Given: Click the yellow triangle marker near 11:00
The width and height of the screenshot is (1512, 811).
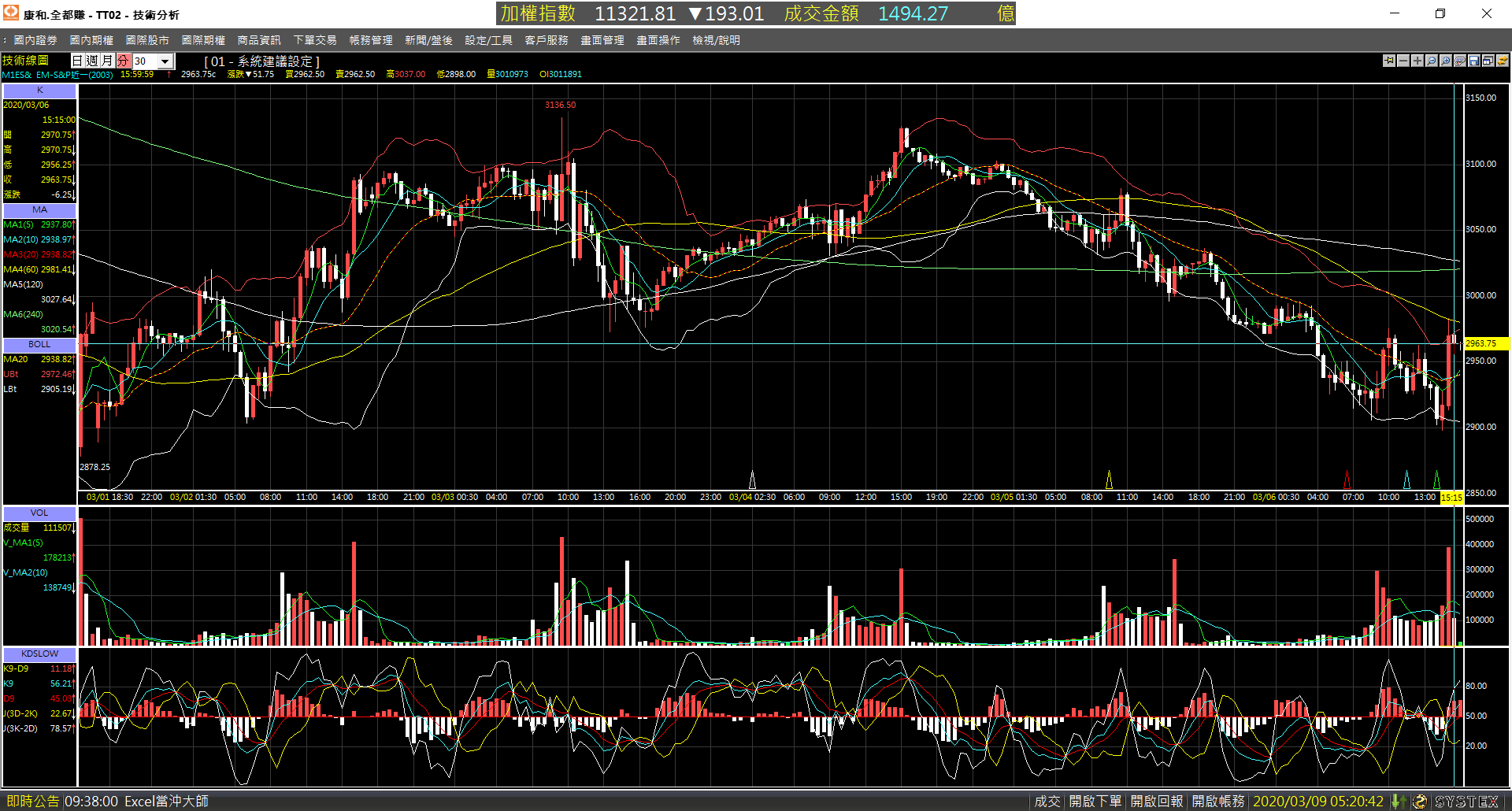Looking at the screenshot, I should click(1109, 480).
